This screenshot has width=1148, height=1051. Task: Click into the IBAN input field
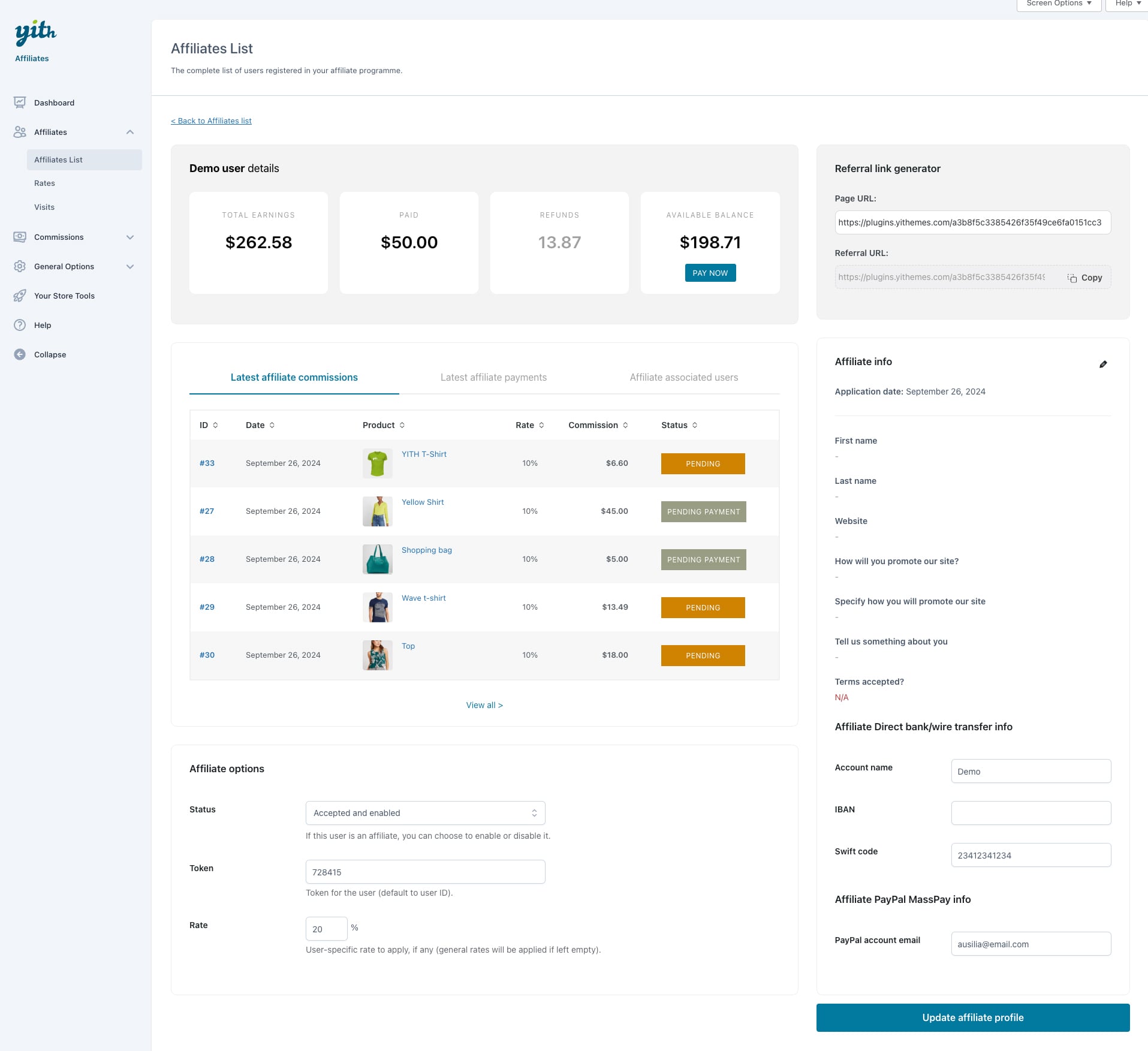tap(1031, 813)
